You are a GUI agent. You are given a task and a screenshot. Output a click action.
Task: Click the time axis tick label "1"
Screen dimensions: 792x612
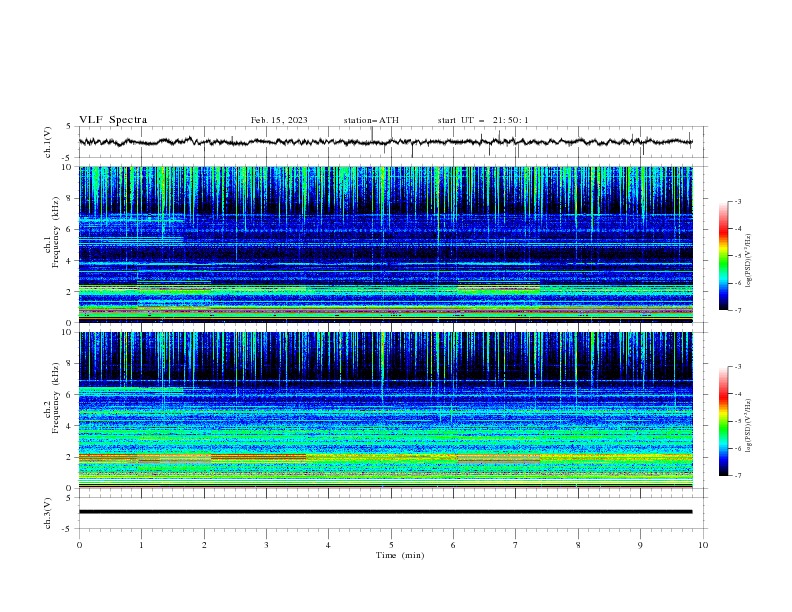(x=141, y=545)
